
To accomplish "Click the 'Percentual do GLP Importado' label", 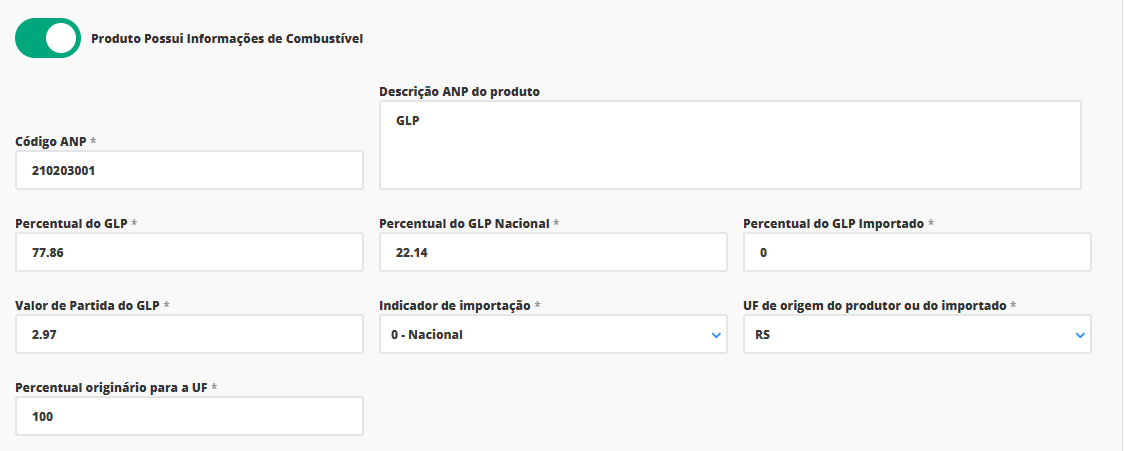I will click(833, 223).
